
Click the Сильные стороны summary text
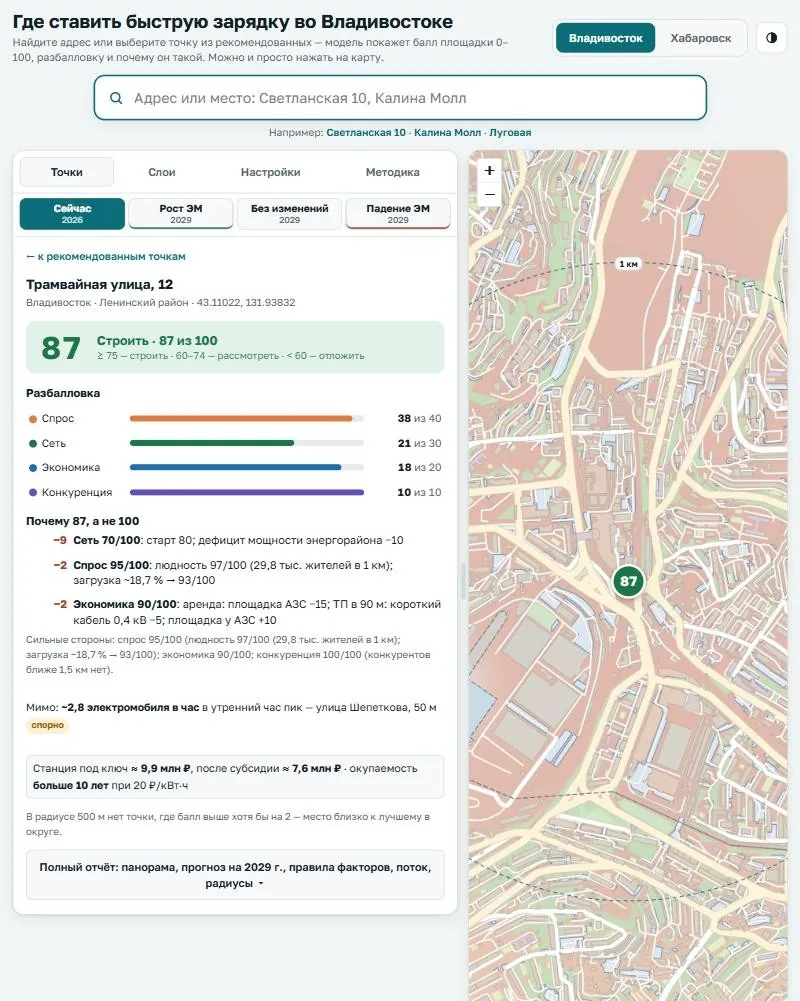coord(230,655)
